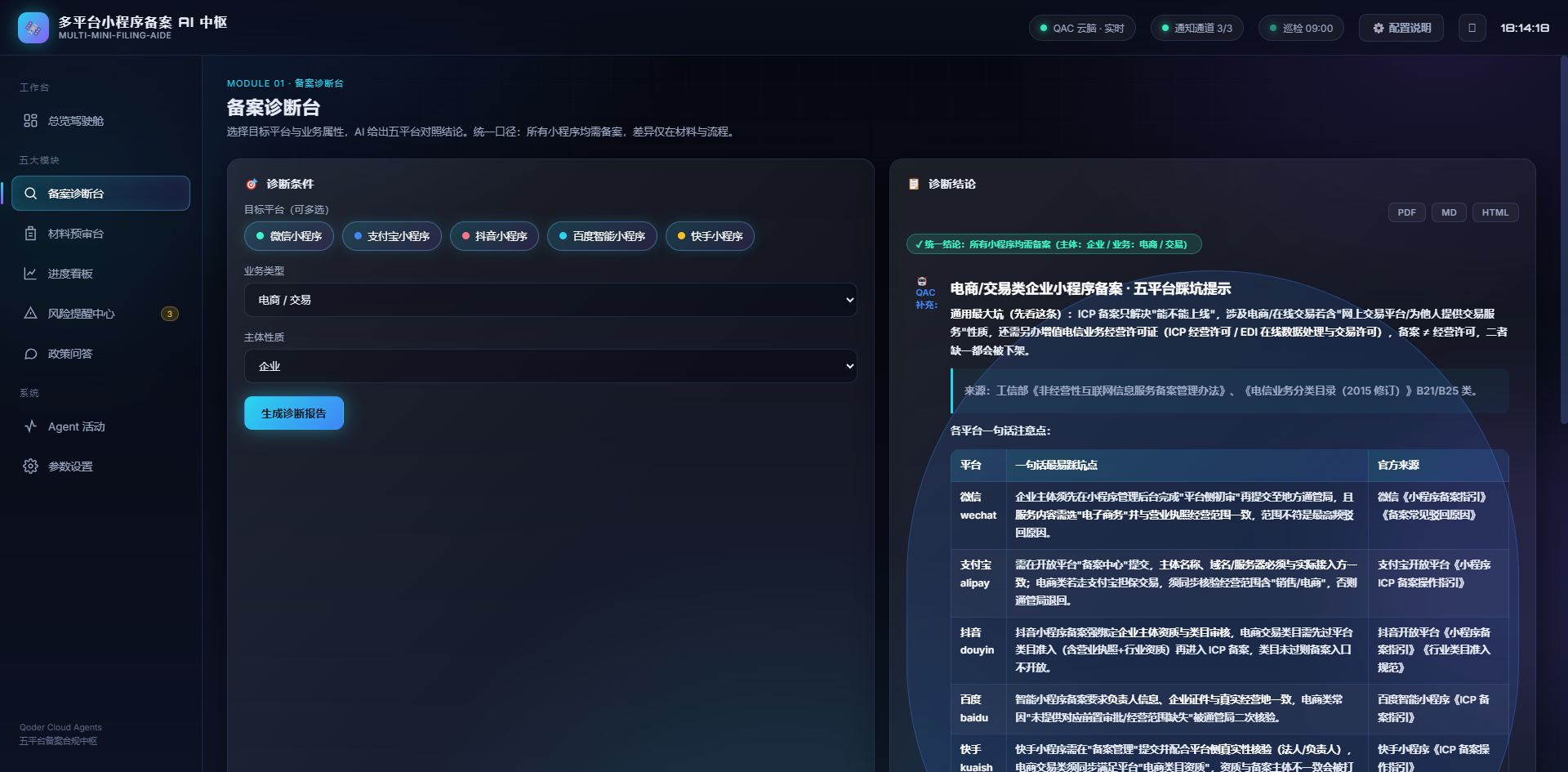Image resolution: width=1568 pixels, height=772 pixels.
Task: Export report as HTML
Action: [x=1495, y=212]
